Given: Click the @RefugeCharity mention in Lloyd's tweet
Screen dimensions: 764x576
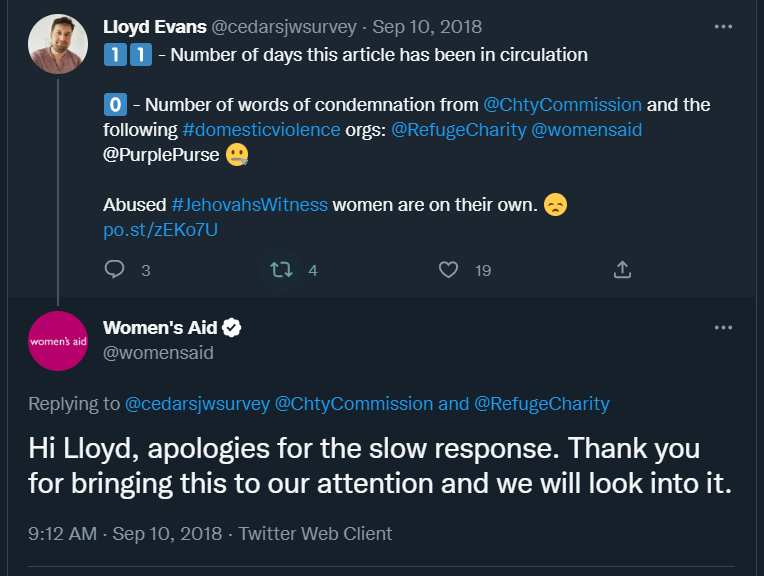Looking at the screenshot, I should [x=458, y=130].
